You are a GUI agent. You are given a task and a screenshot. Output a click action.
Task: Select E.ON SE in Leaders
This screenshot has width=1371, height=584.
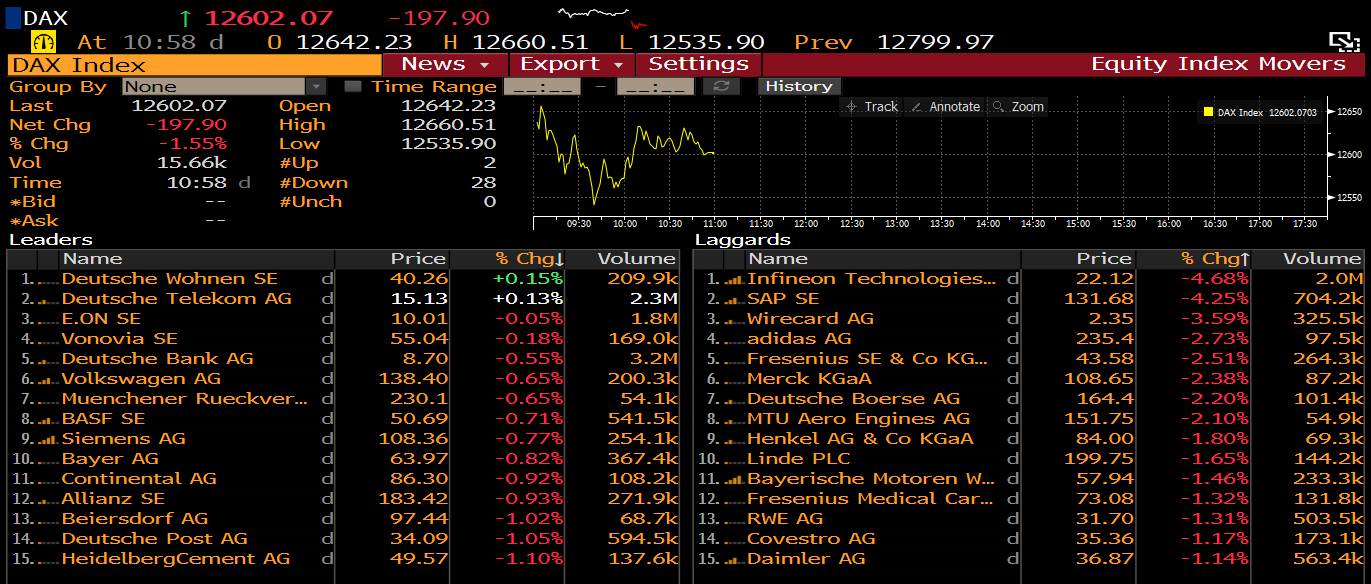pos(343,319)
